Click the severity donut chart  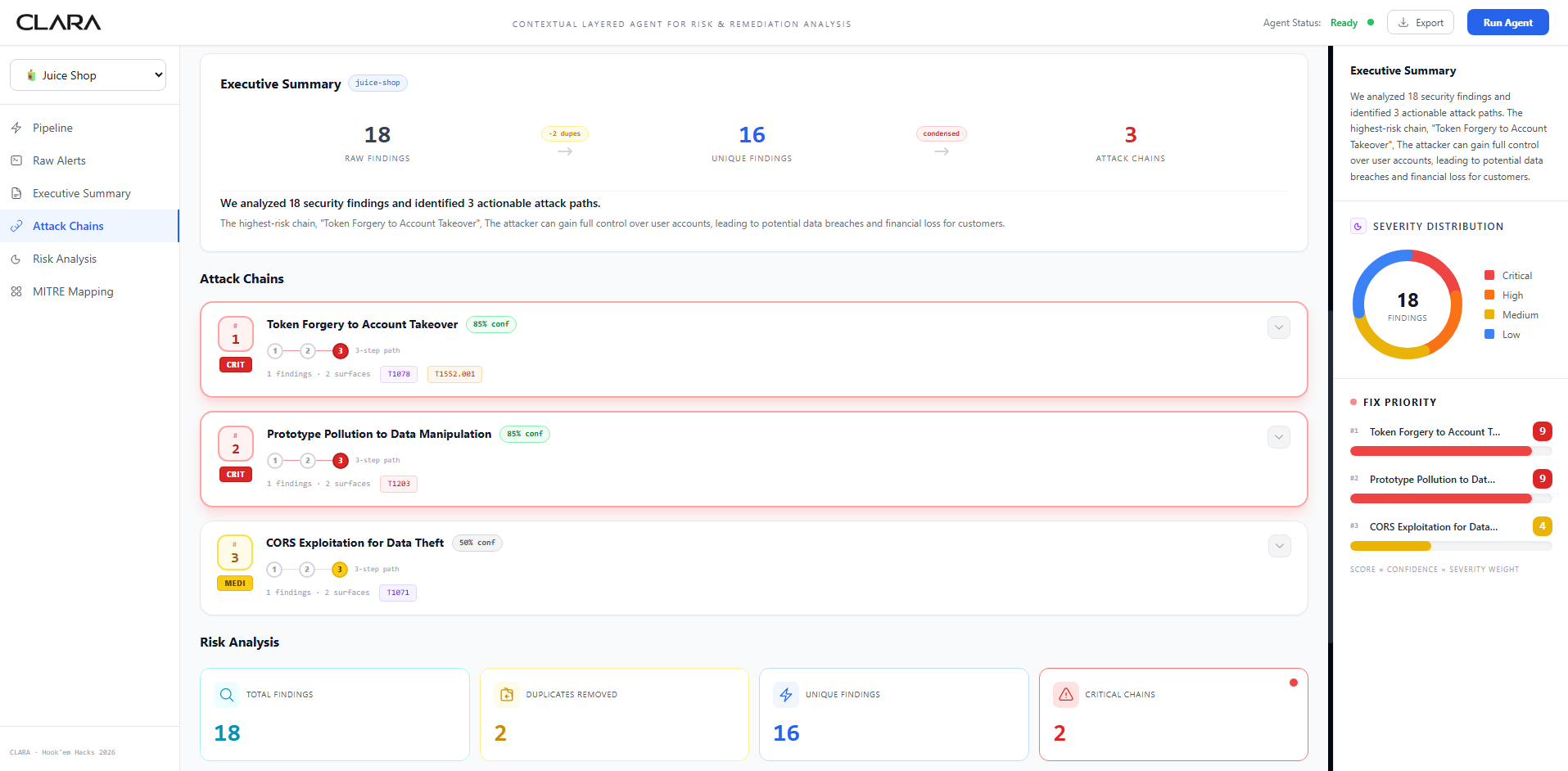[1408, 304]
